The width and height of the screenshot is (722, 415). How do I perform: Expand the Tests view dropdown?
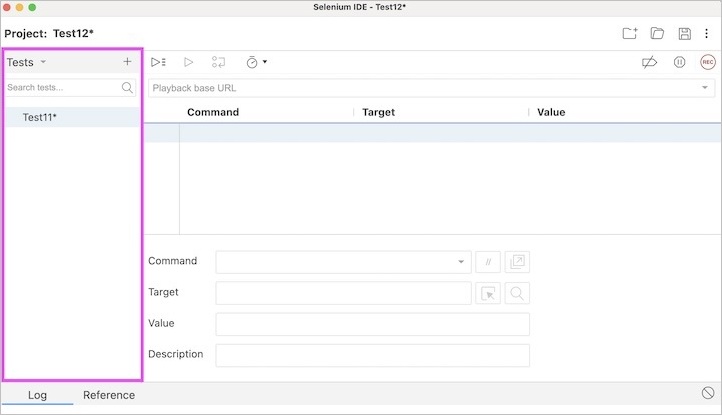(43, 62)
